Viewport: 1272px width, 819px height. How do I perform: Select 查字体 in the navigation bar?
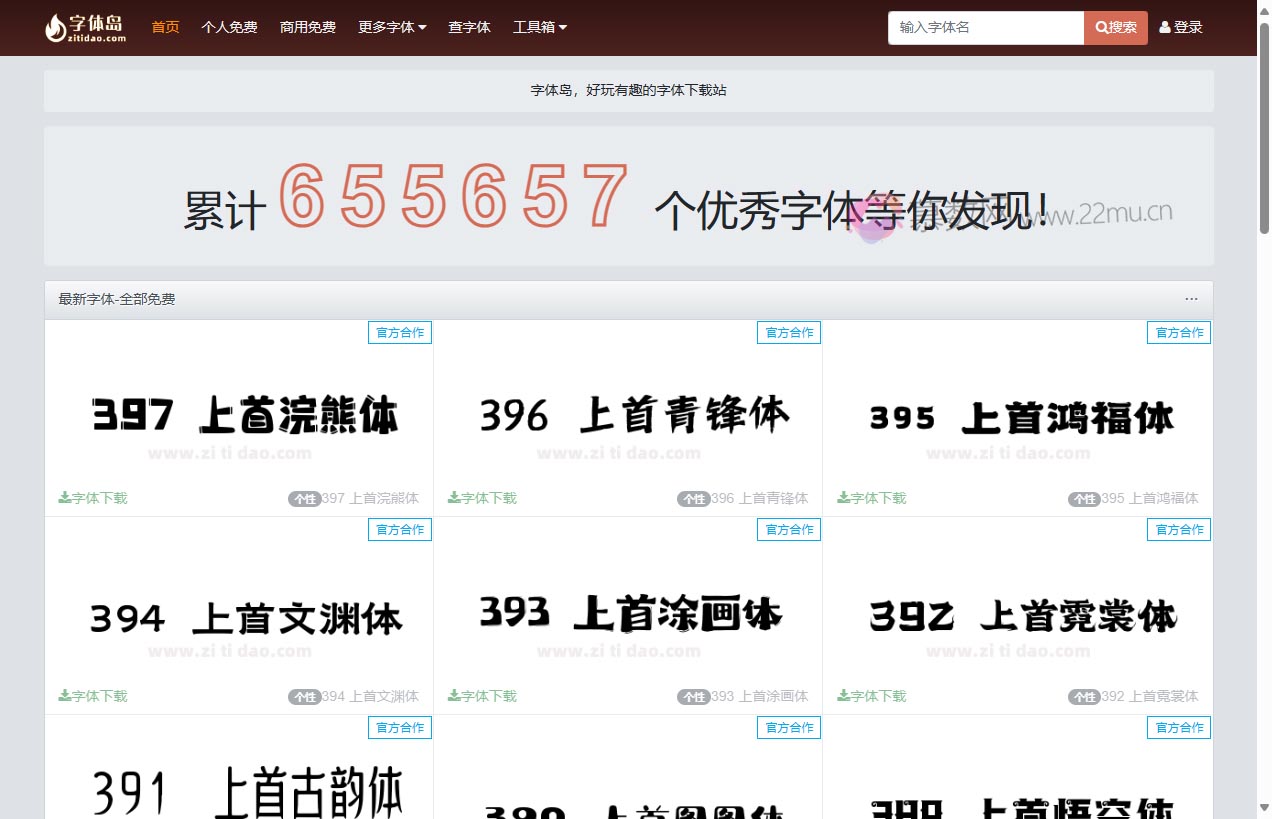[469, 27]
